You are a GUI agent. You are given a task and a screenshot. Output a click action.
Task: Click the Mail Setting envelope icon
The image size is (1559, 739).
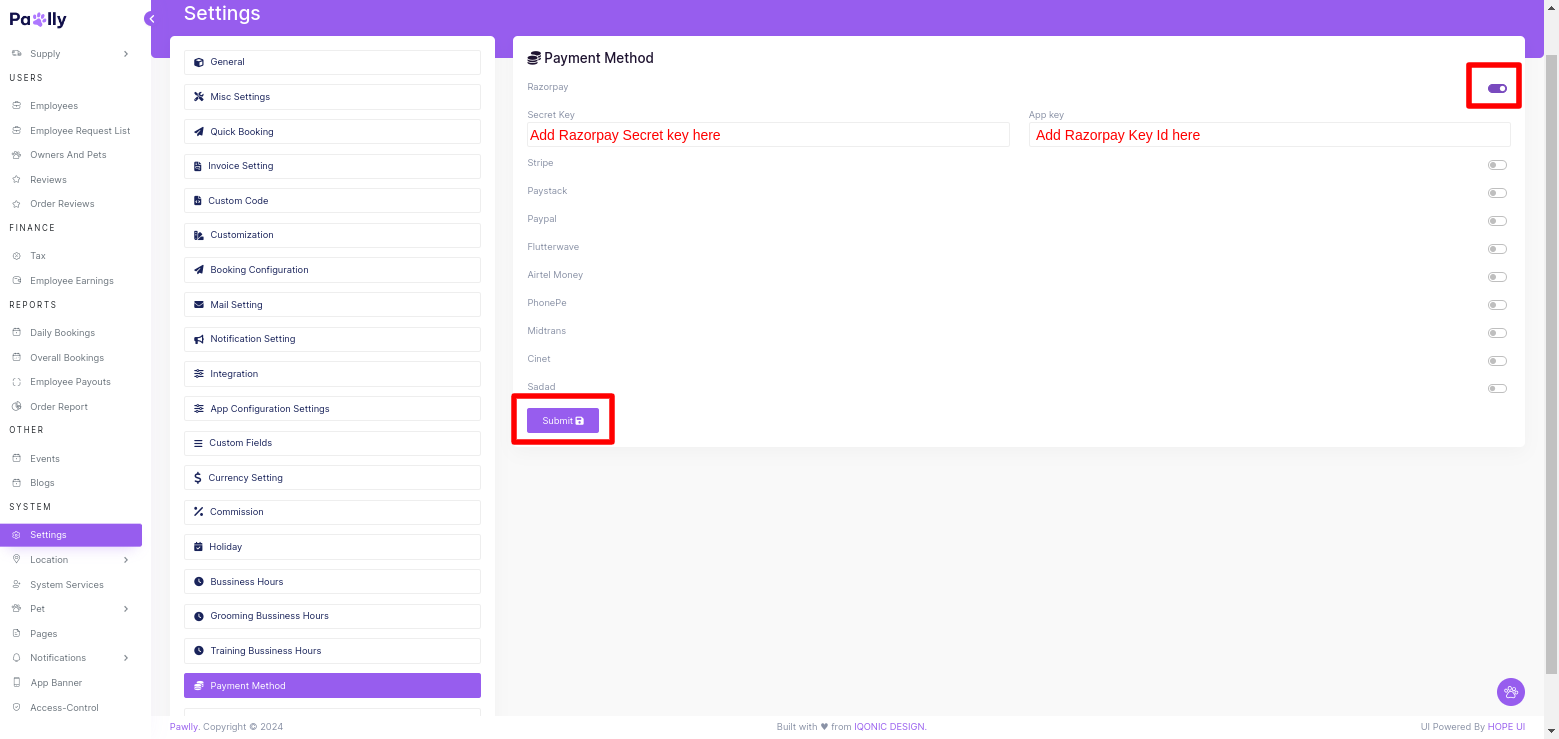[x=199, y=305]
